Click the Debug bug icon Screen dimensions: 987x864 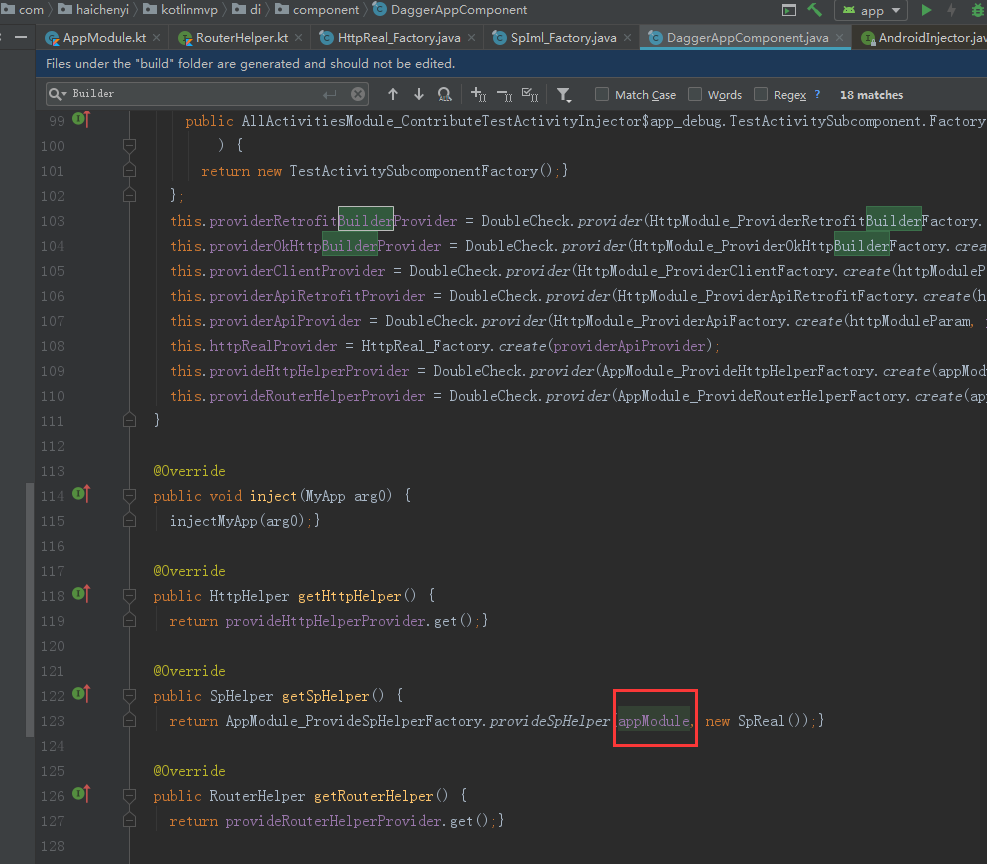coord(978,10)
